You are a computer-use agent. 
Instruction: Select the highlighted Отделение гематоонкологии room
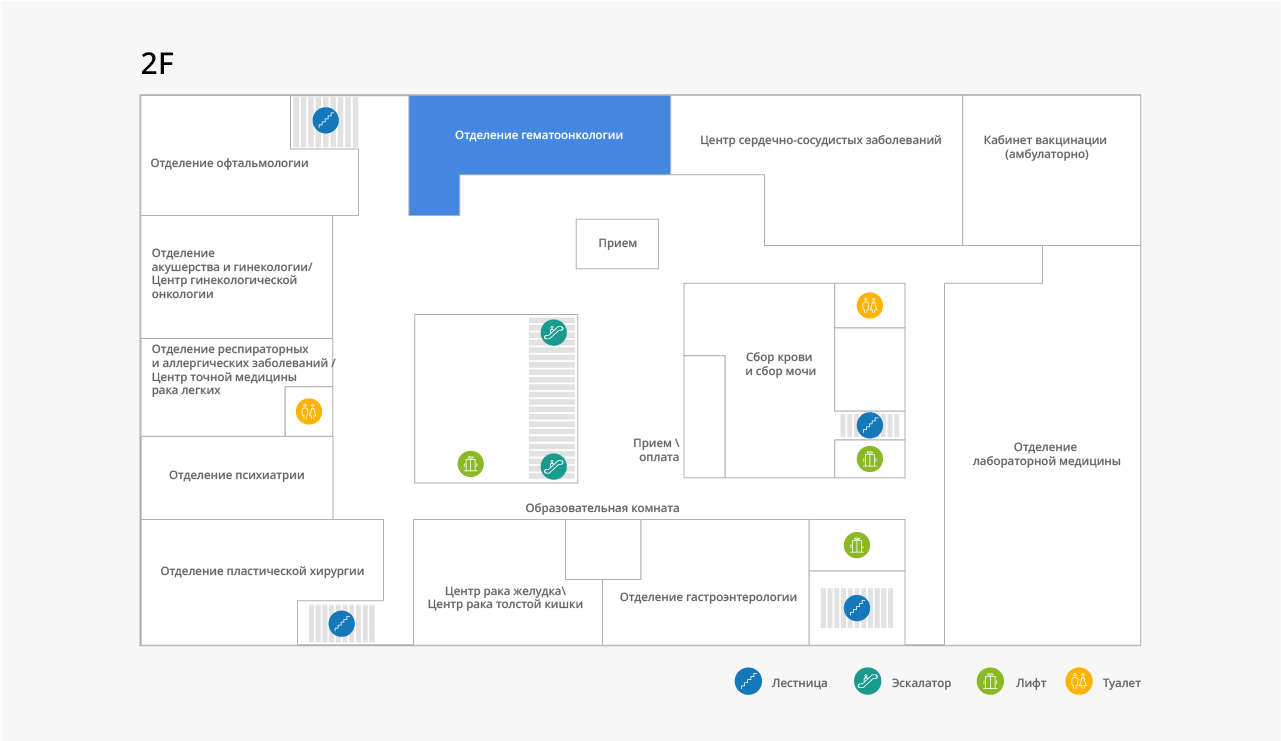pyautogui.click(x=539, y=135)
